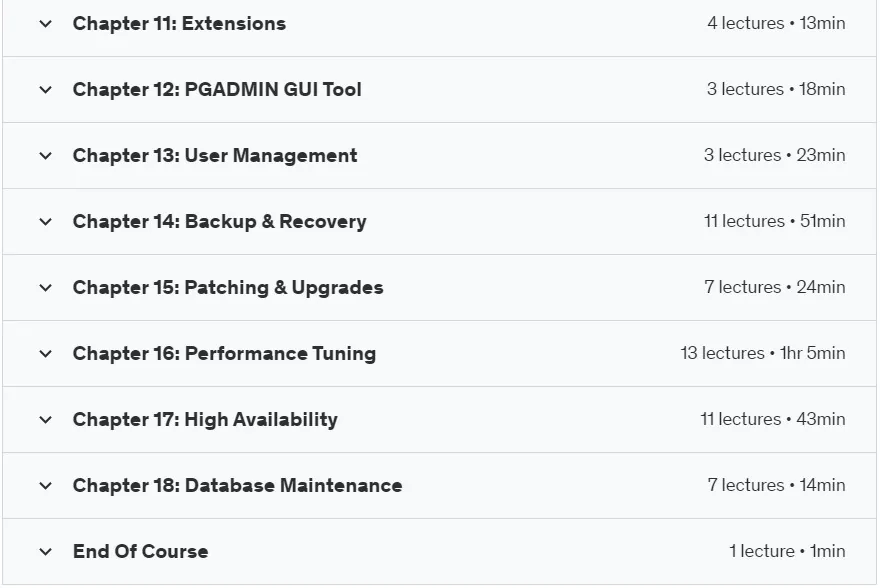
Task: Open Chapter 17: High Availability title
Action: [x=205, y=420]
